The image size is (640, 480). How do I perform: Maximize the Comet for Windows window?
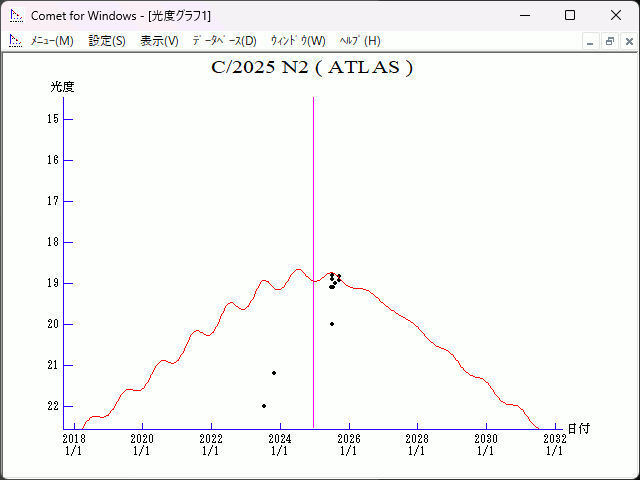pyautogui.click(x=569, y=15)
